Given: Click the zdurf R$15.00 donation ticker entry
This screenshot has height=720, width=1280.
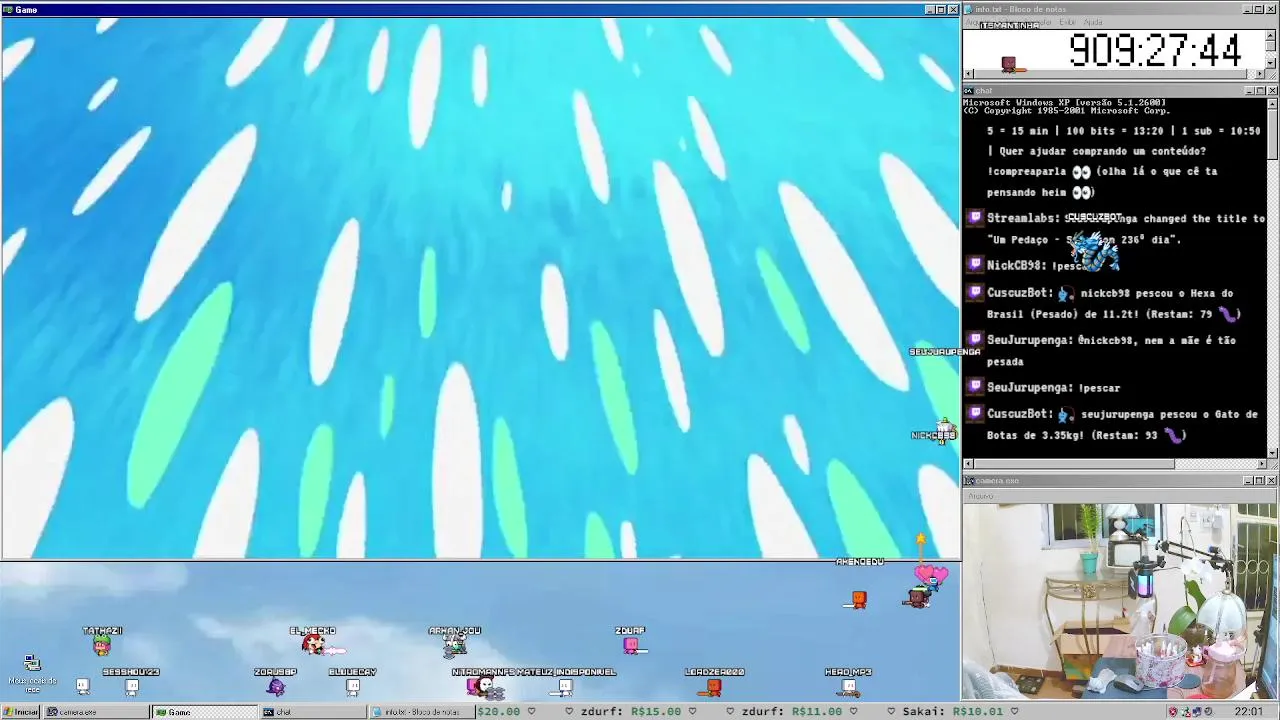Looking at the screenshot, I should tap(629, 712).
